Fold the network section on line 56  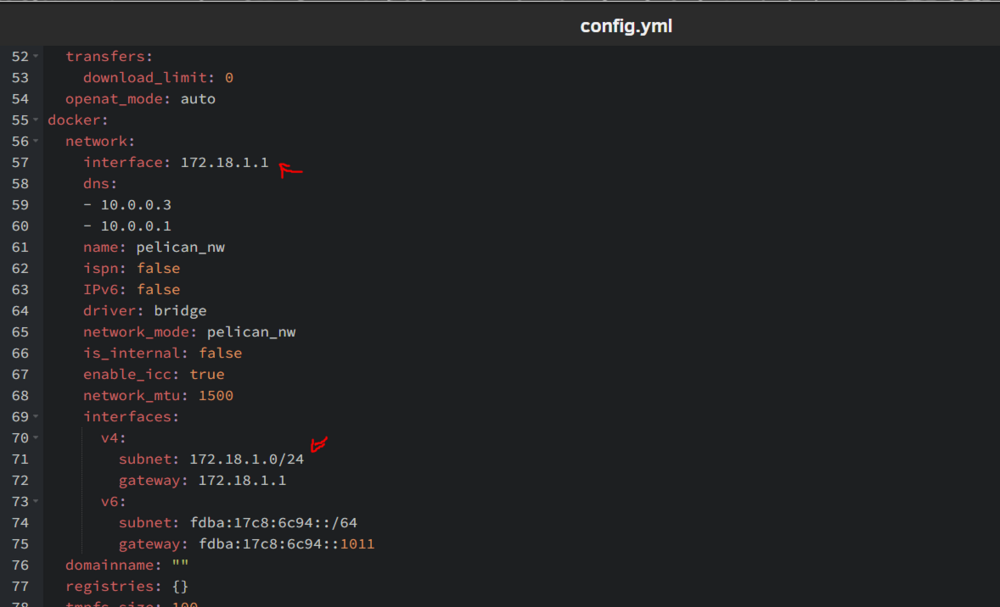(36, 141)
